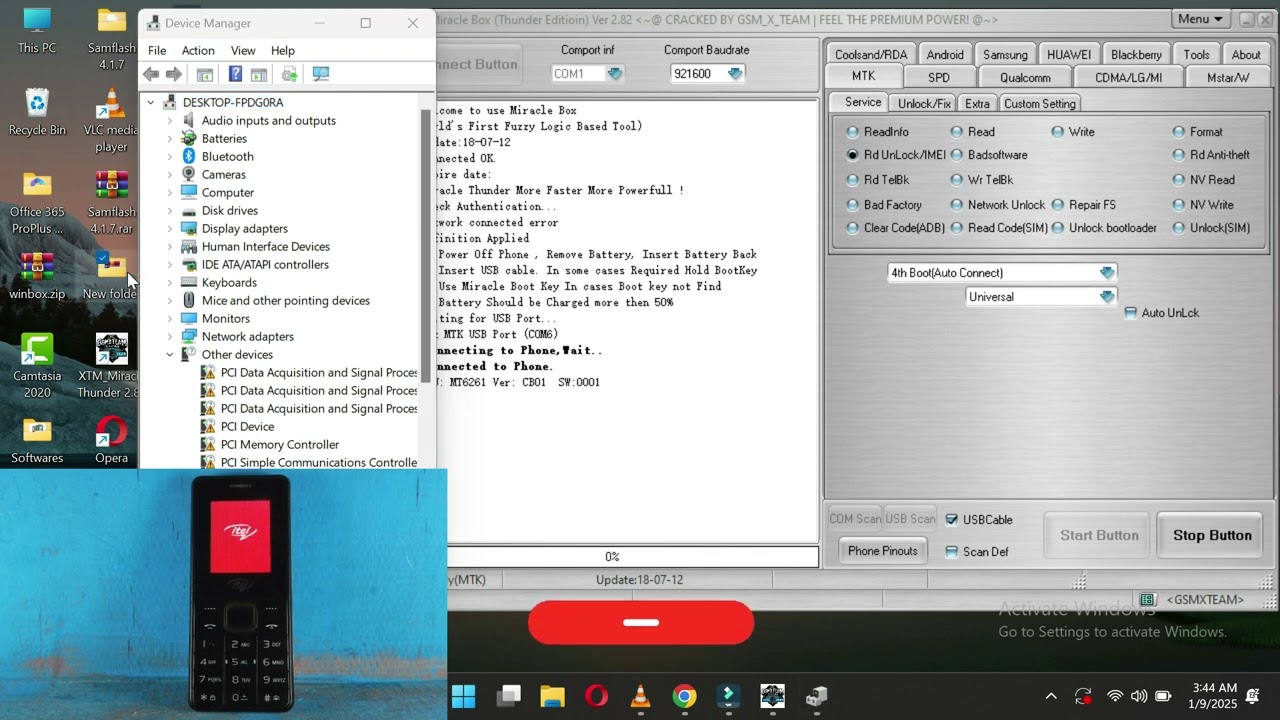Toggle the console tree pane icon in Device Manager
This screenshot has height=720, width=1280.
[x=204, y=74]
